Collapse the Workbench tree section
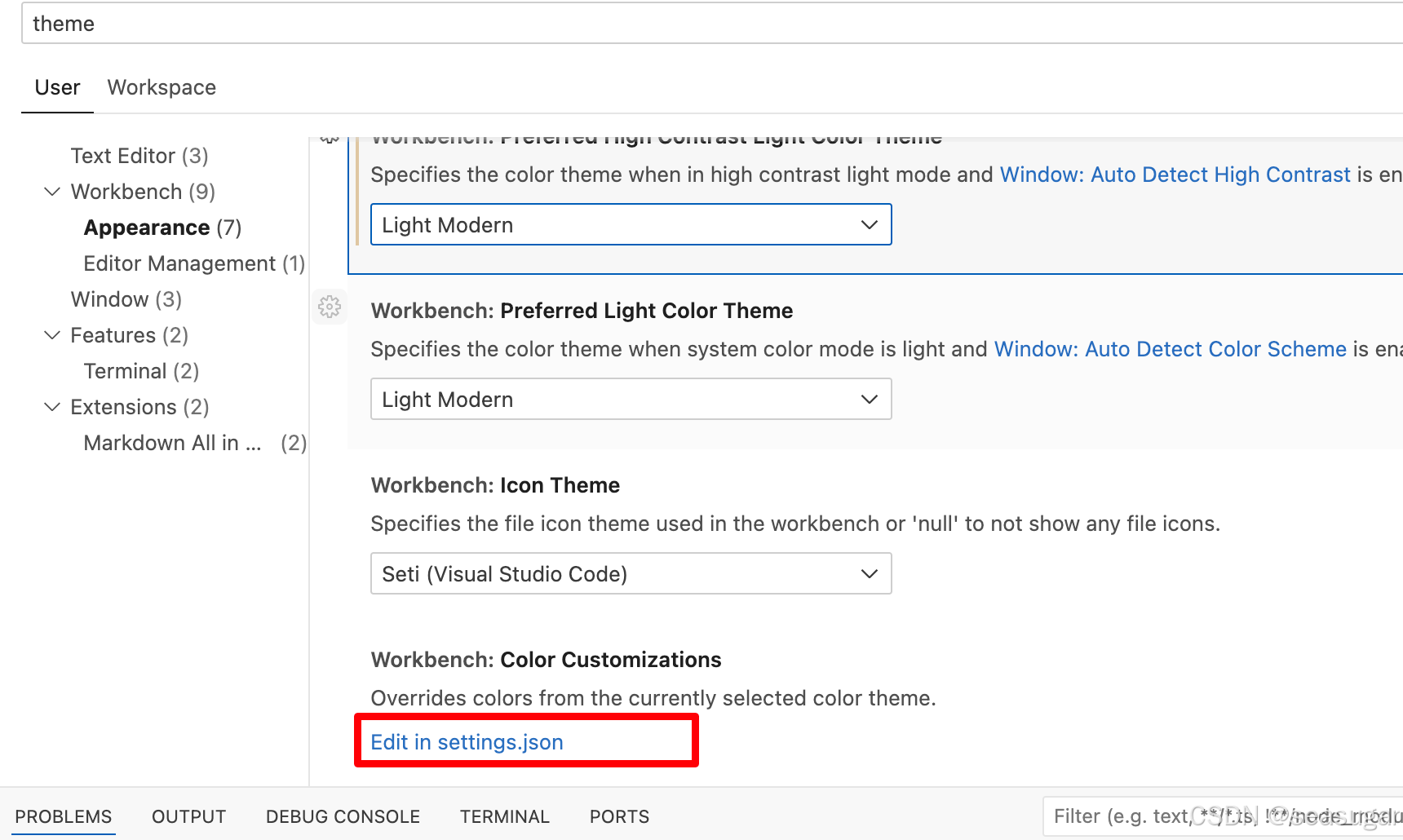This screenshot has width=1403, height=840. (x=52, y=192)
